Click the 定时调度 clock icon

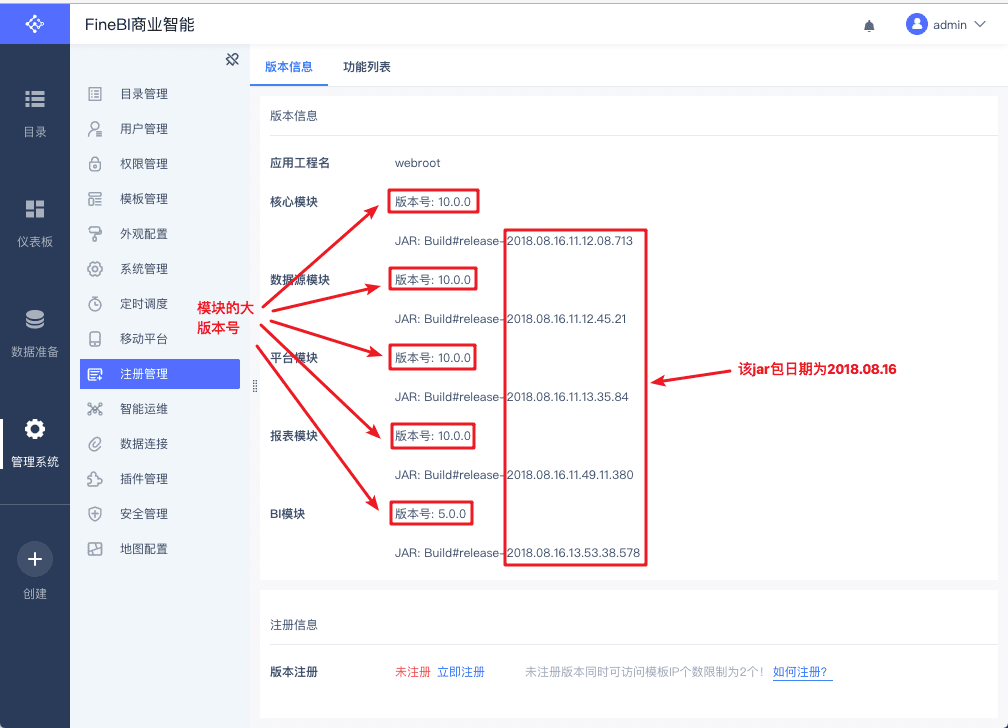point(95,304)
